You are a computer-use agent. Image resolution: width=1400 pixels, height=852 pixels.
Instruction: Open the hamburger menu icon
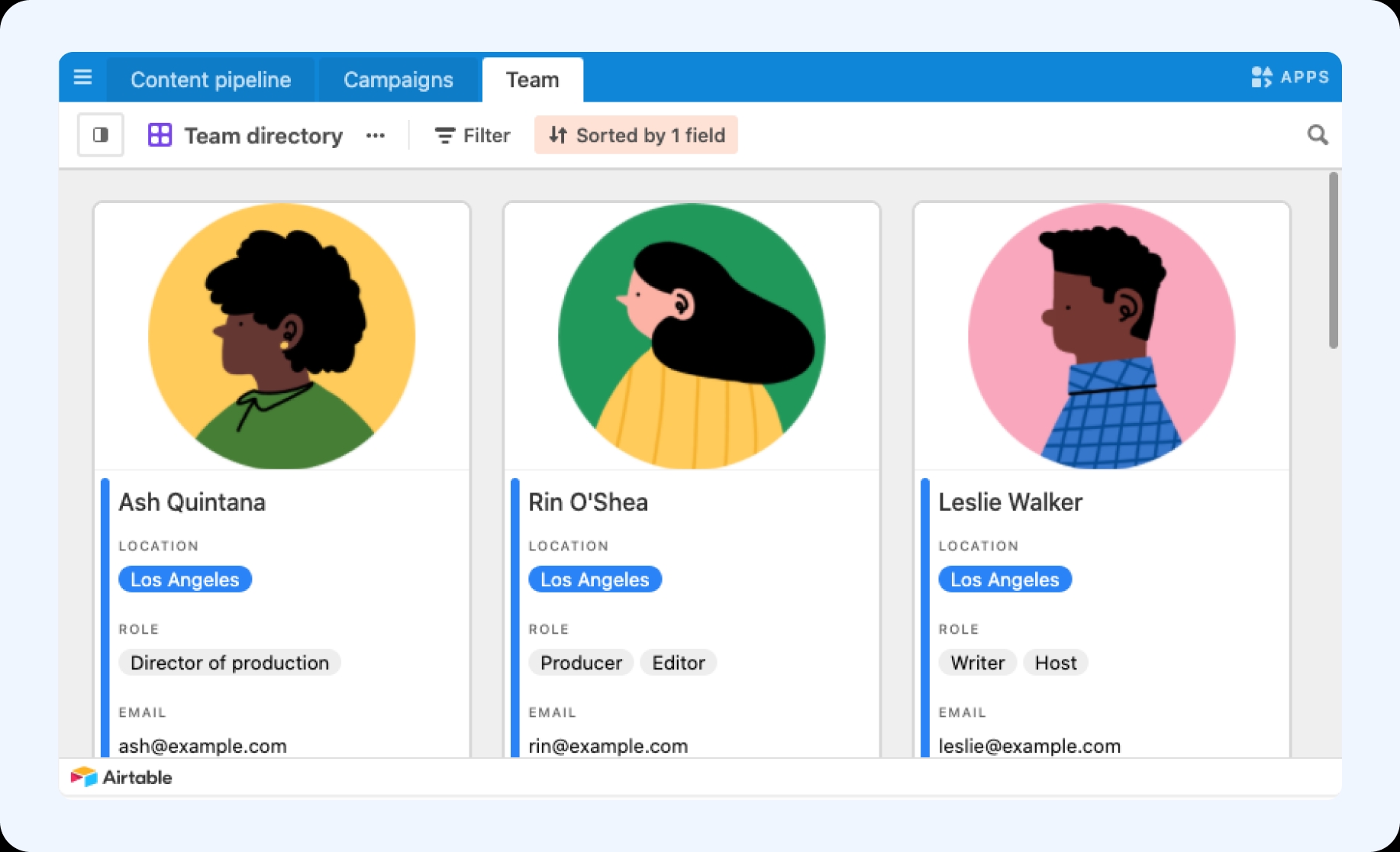pyautogui.click(x=82, y=77)
